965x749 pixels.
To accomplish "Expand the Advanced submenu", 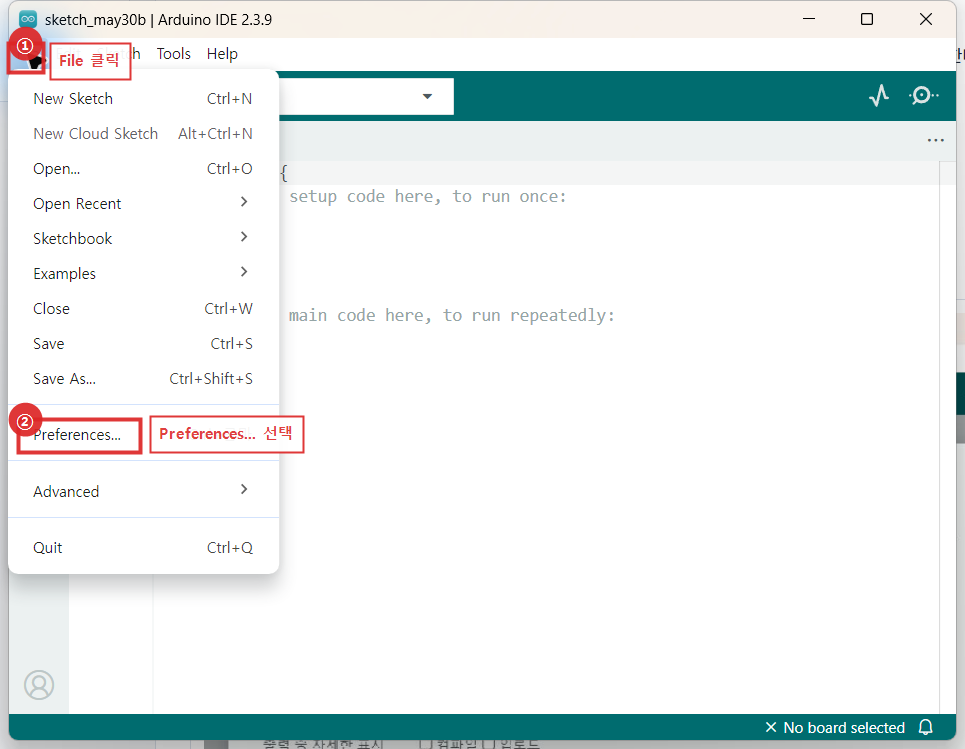I will (143, 491).
